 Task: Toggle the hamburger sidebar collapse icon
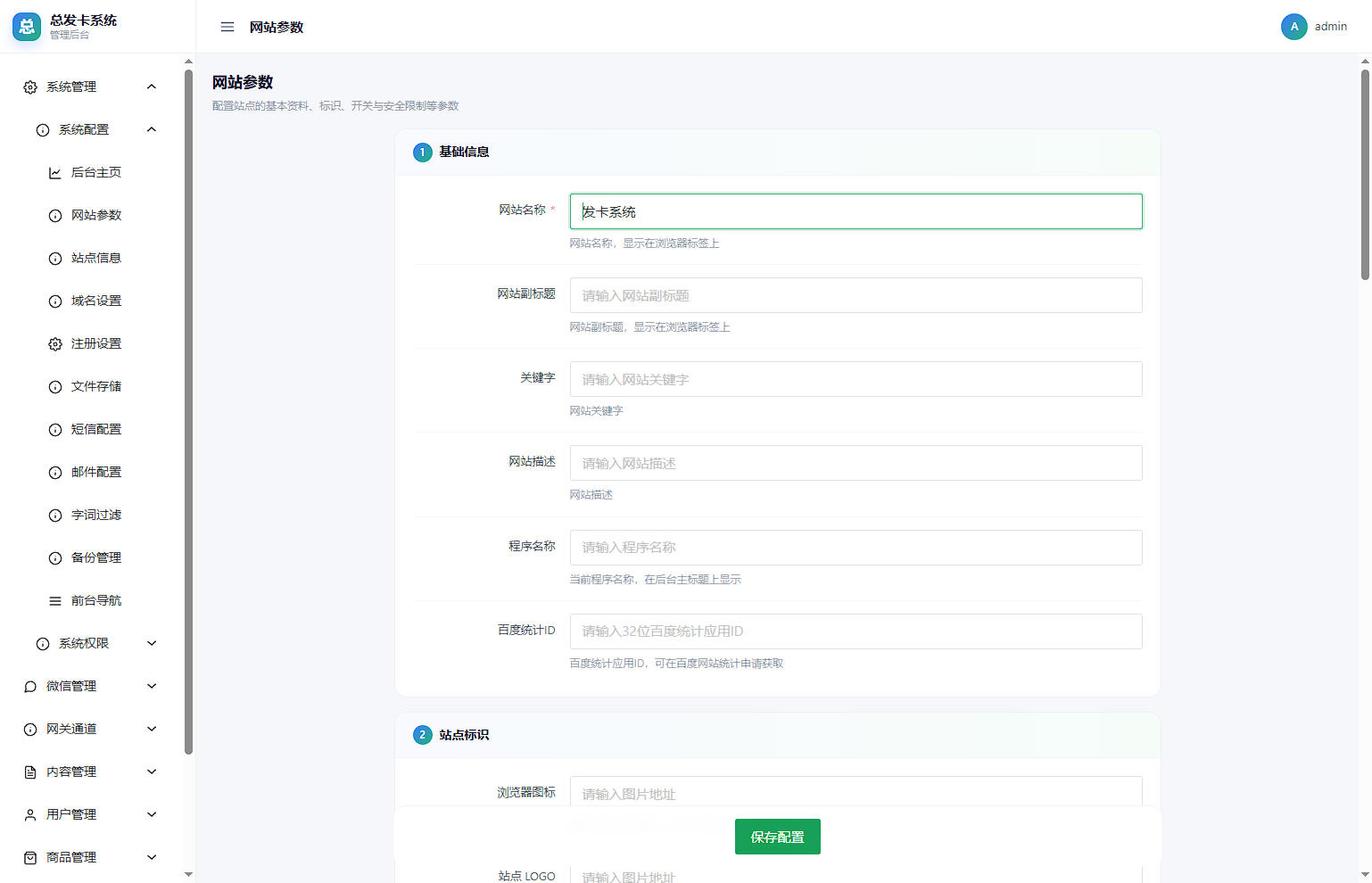(x=227, y=27)
